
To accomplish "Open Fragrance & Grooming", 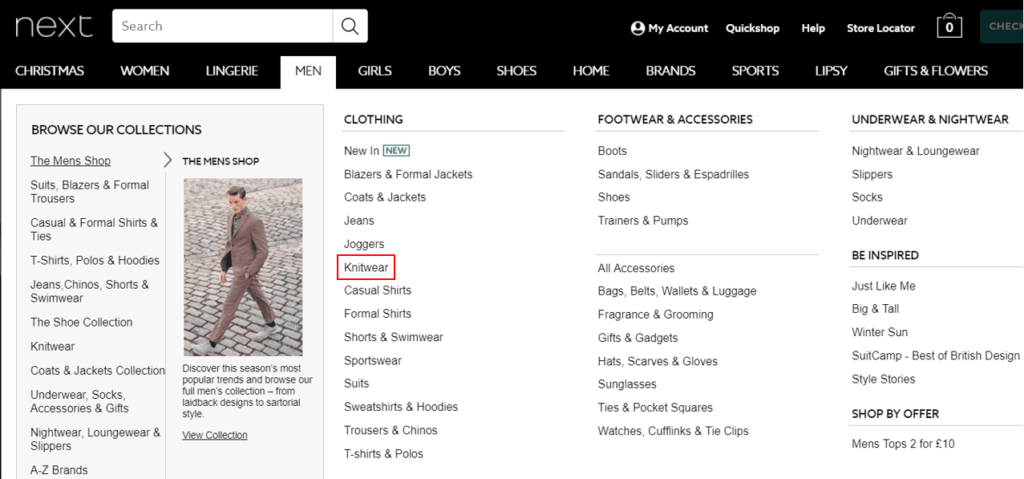I will click(x=656, y=314).
